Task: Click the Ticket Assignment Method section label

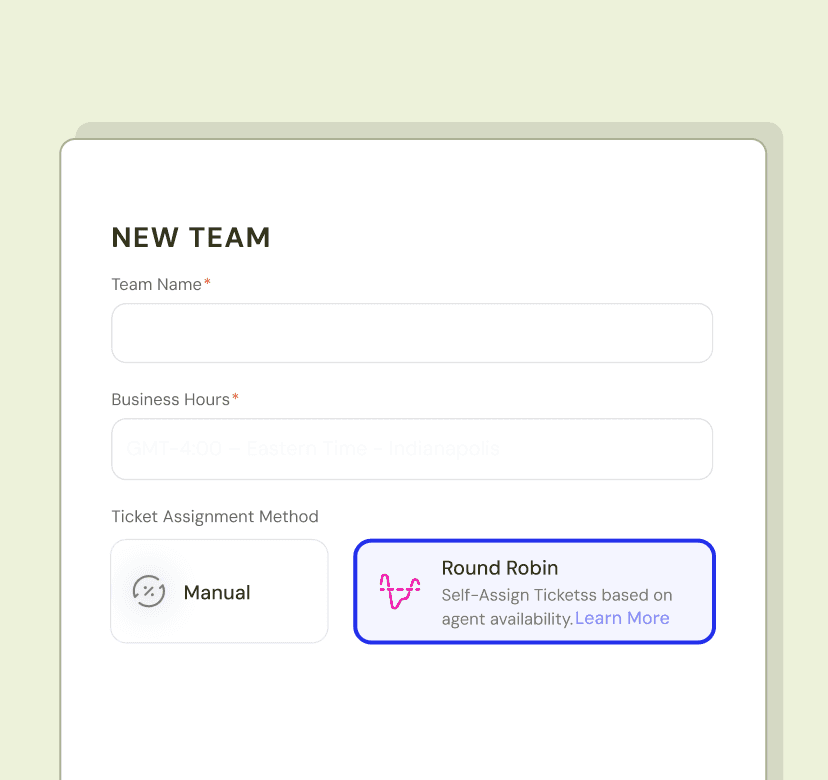Action: (x=215, y=516)
